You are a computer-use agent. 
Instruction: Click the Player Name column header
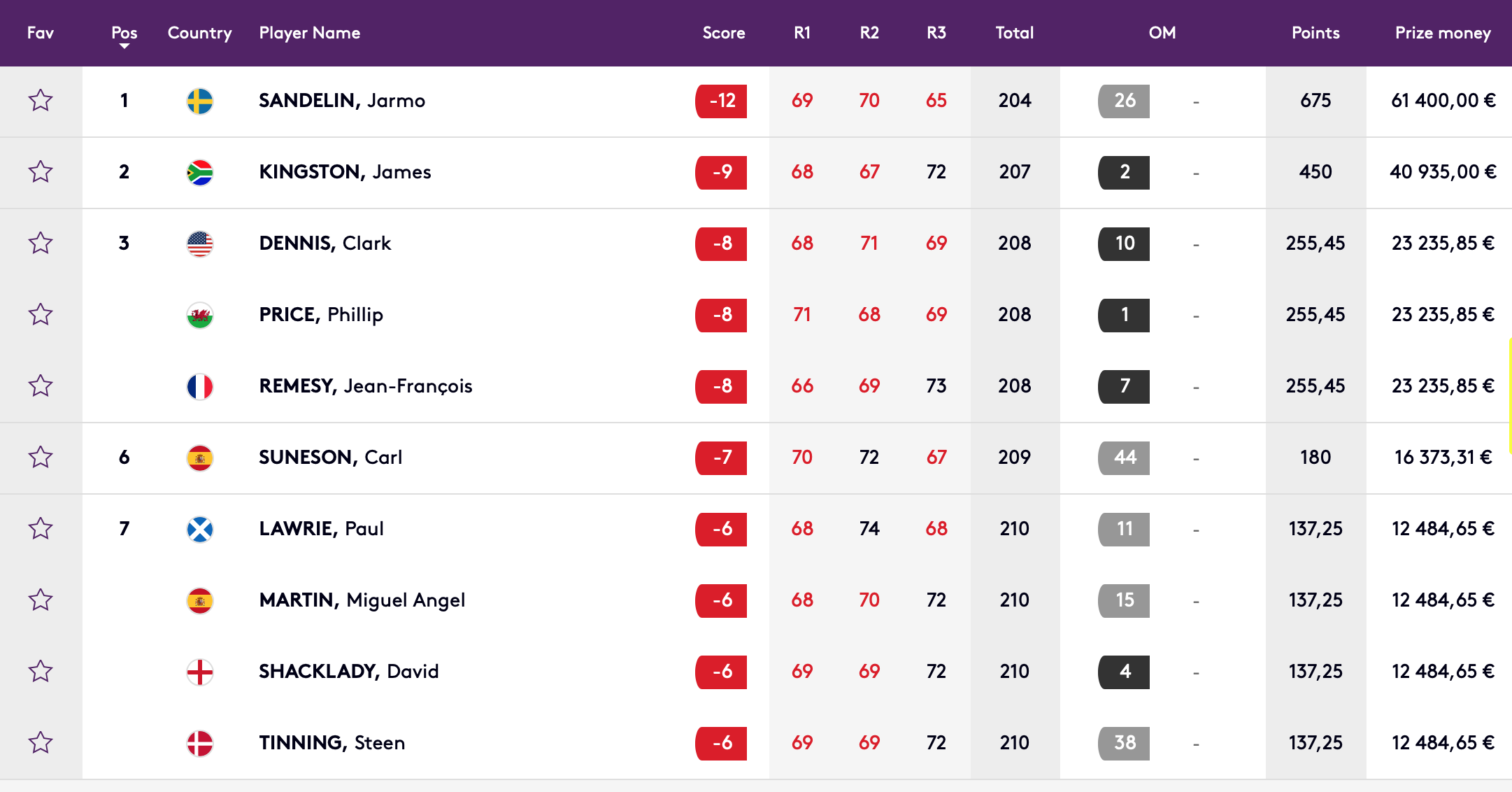[310, 33]
